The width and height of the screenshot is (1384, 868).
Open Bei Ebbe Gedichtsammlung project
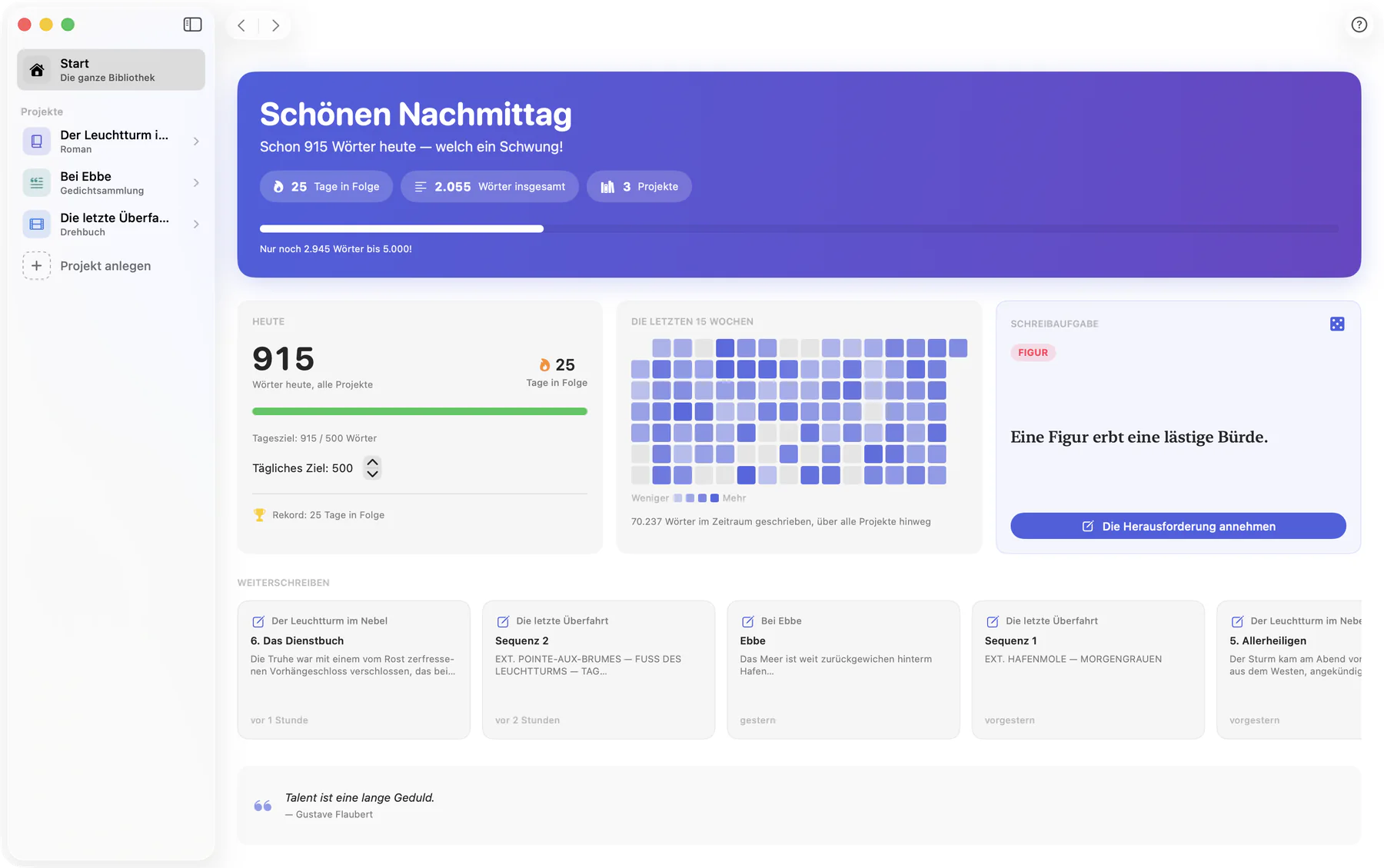(111, 183)
